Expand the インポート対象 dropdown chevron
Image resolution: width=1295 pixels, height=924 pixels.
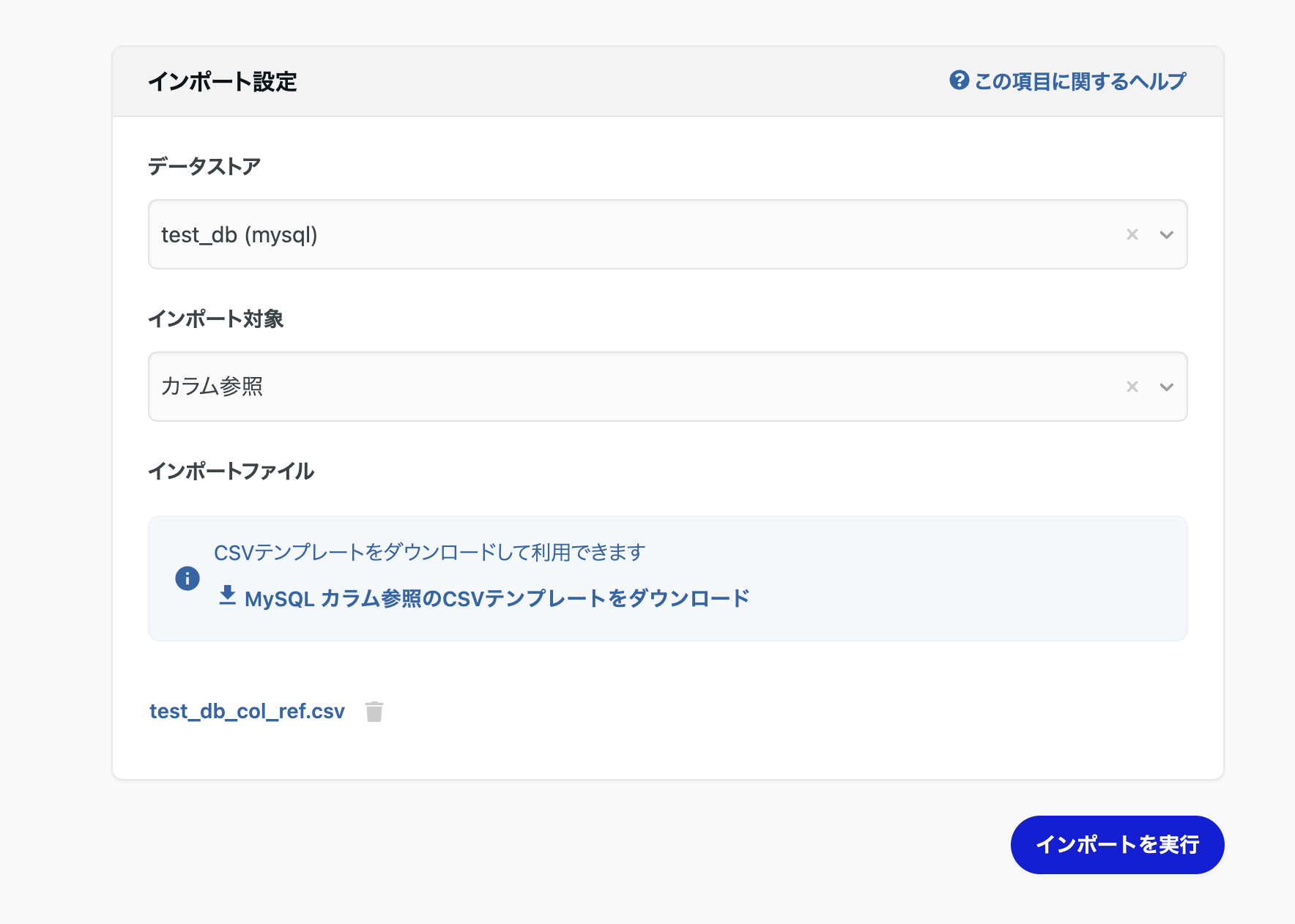click(x=1168, y=387)
